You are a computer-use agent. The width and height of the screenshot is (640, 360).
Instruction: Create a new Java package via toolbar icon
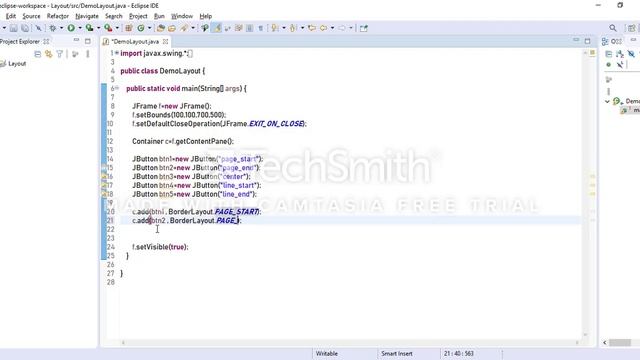click(129, 28)
